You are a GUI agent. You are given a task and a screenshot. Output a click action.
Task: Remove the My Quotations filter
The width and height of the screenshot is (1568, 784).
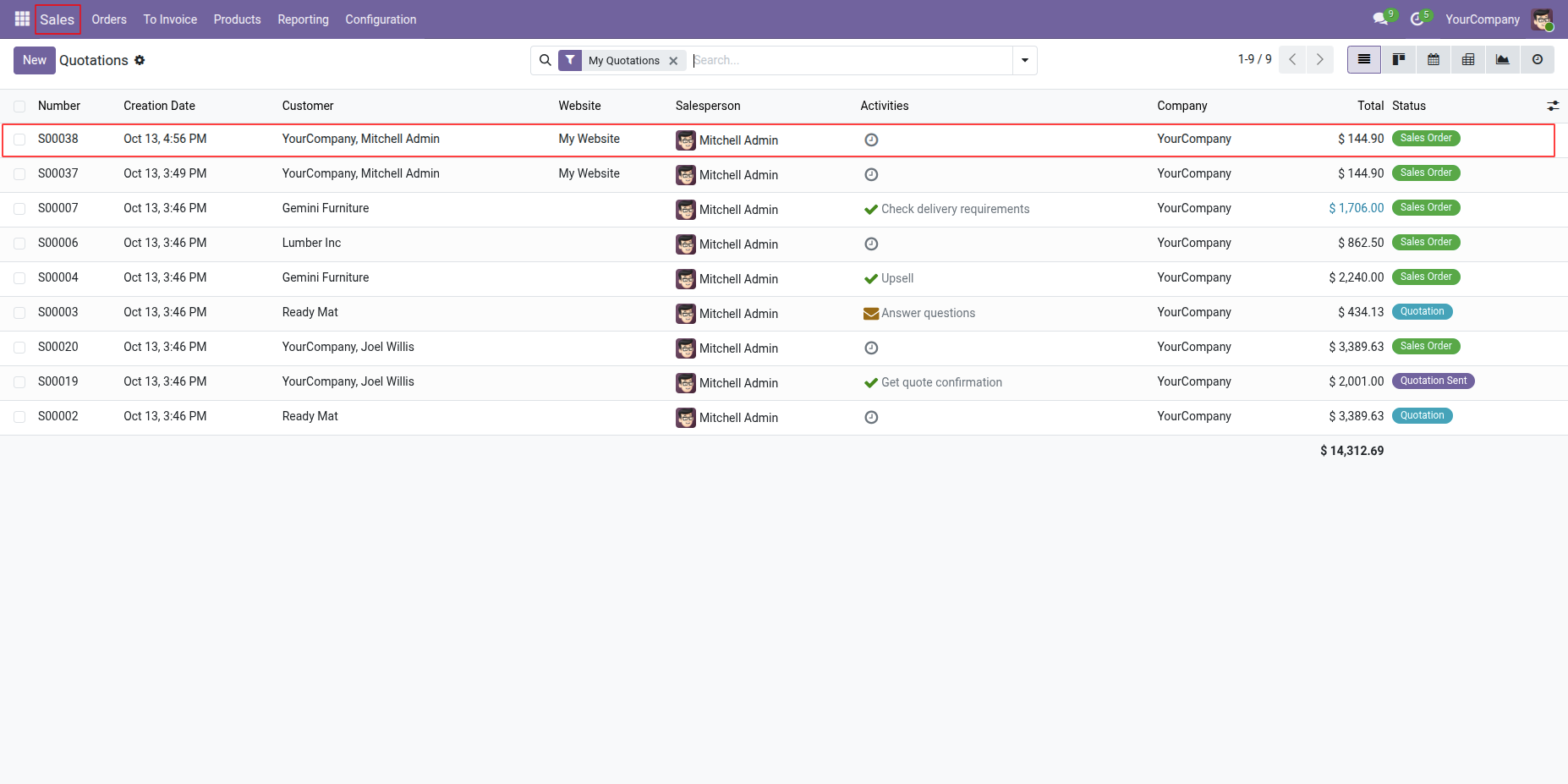click(674, 61)
